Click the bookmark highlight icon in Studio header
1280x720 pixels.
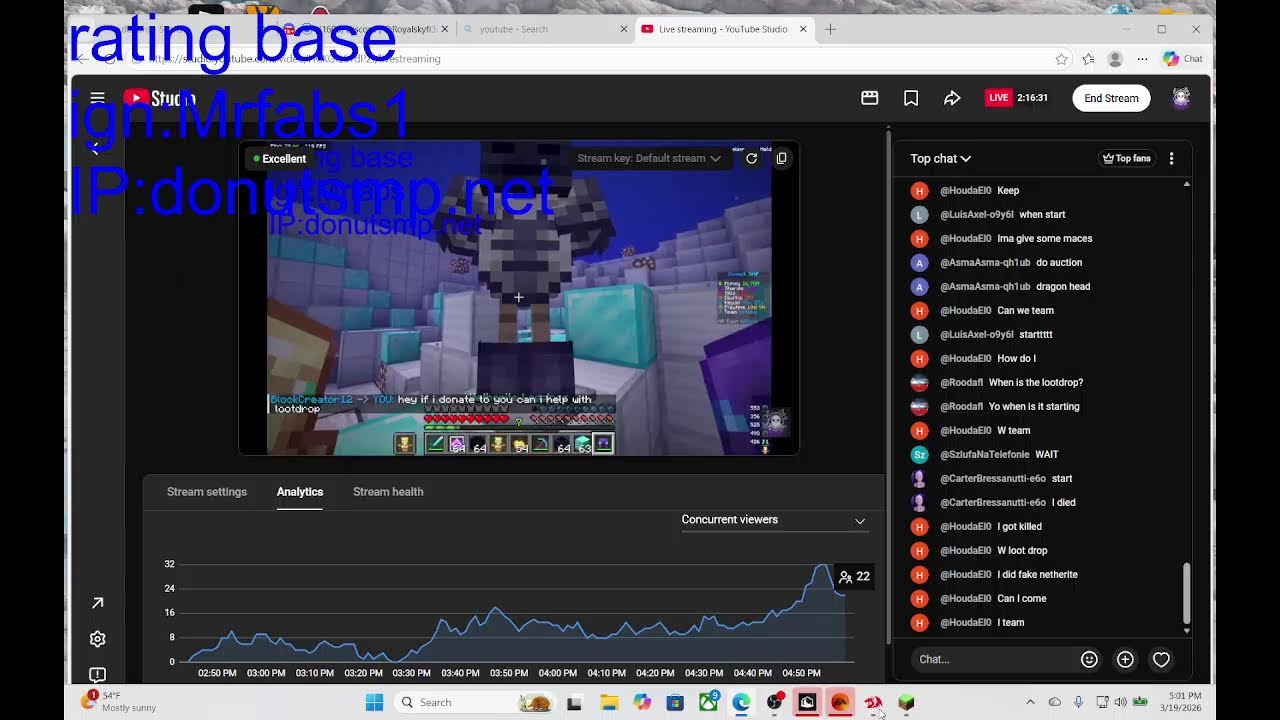tap(911, 98)
